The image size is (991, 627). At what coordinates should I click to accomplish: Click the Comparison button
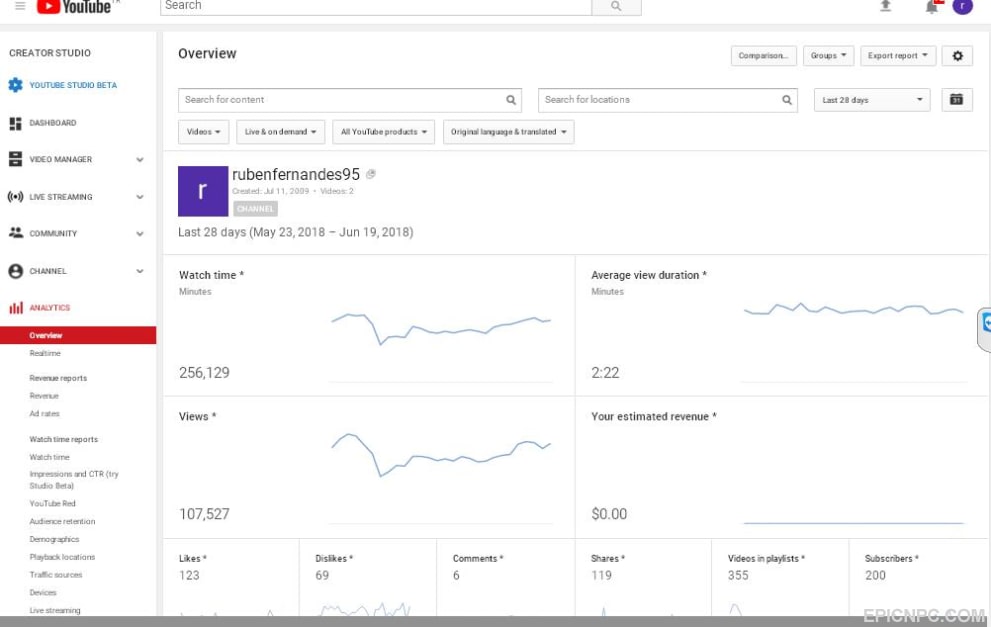point(763,56)
